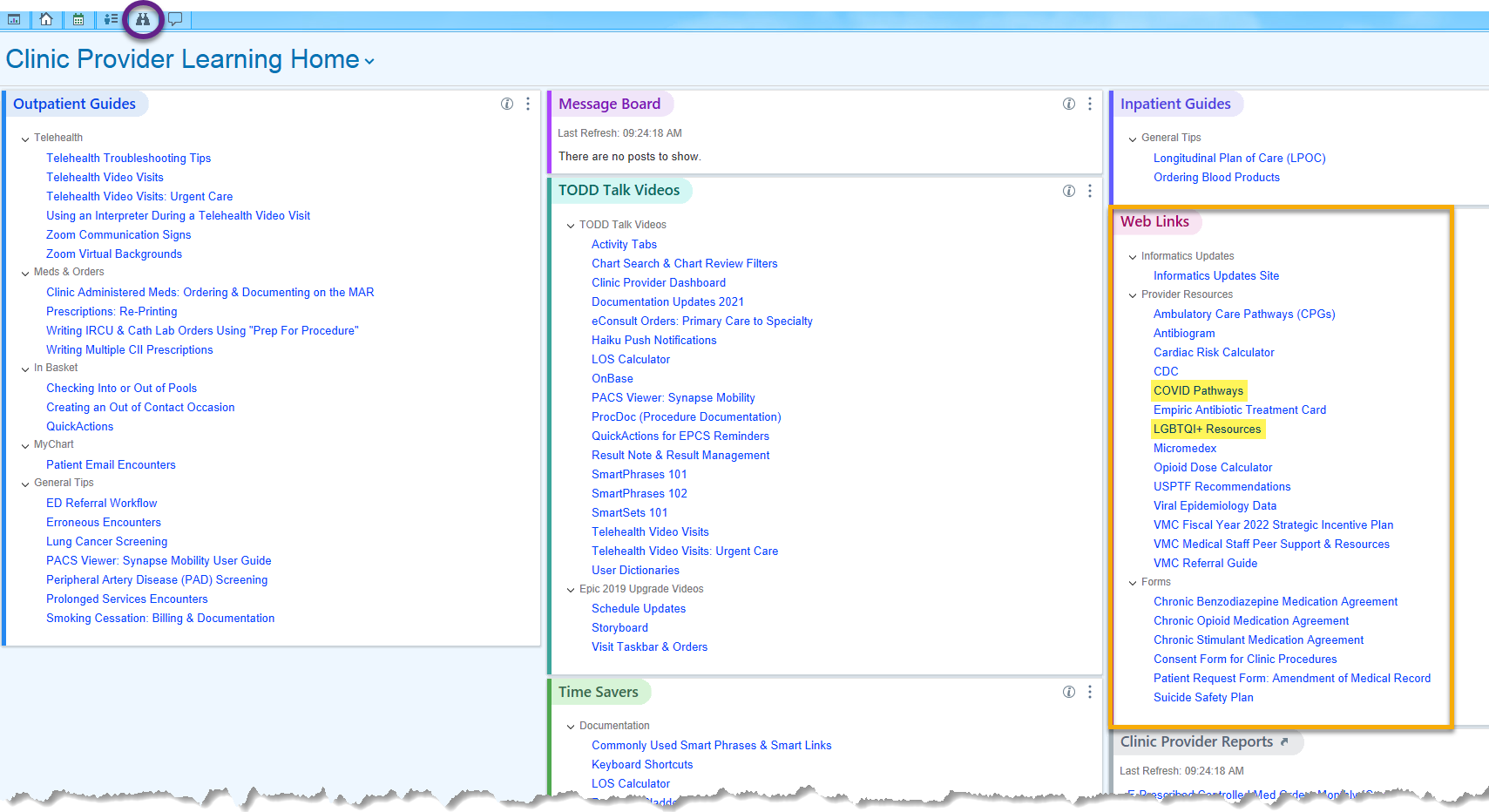Image resolution: width=1489 pixels, height=812 pixels.
Task: Open the Clinic Provider Learning Home dropdown
Action: coord(369,61)
